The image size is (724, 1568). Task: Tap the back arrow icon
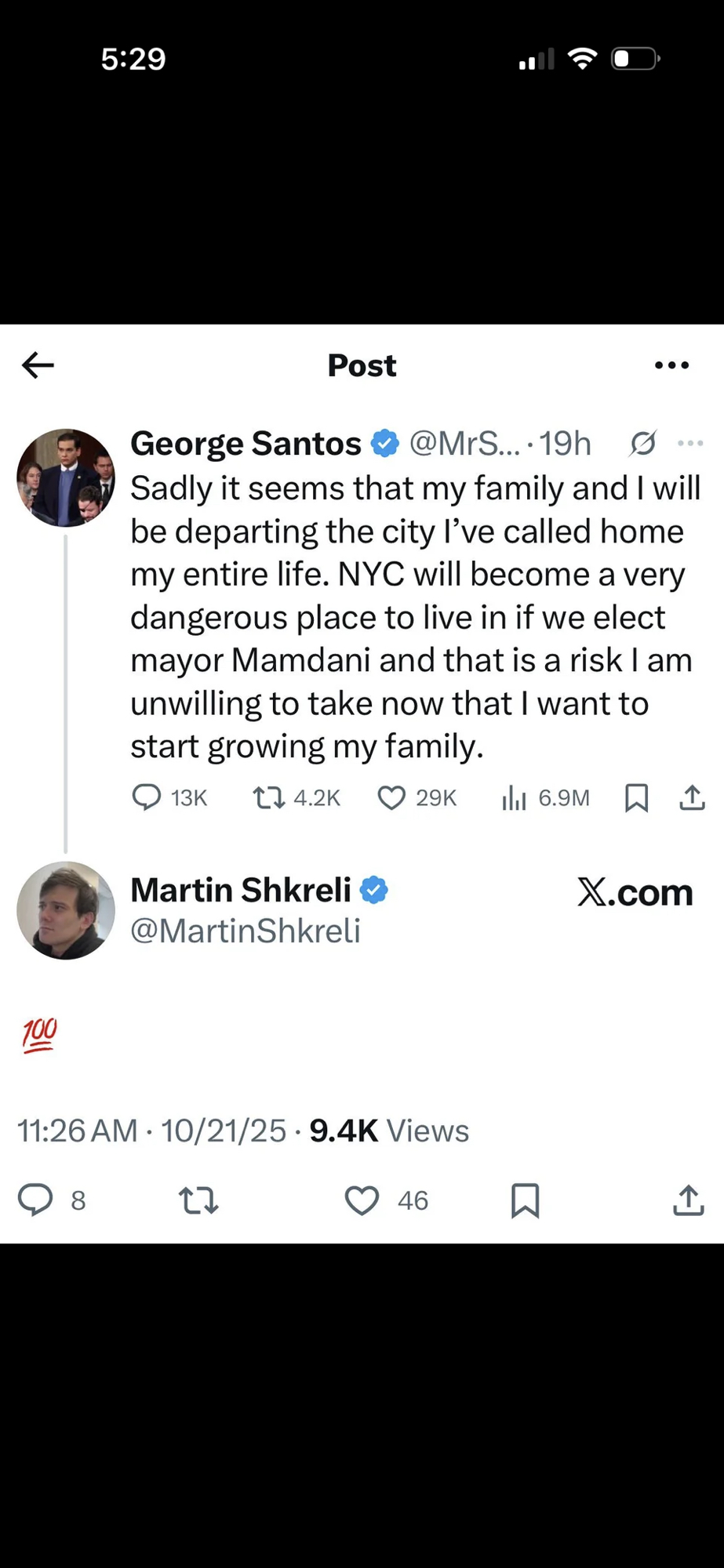click(x=38, y=365)
